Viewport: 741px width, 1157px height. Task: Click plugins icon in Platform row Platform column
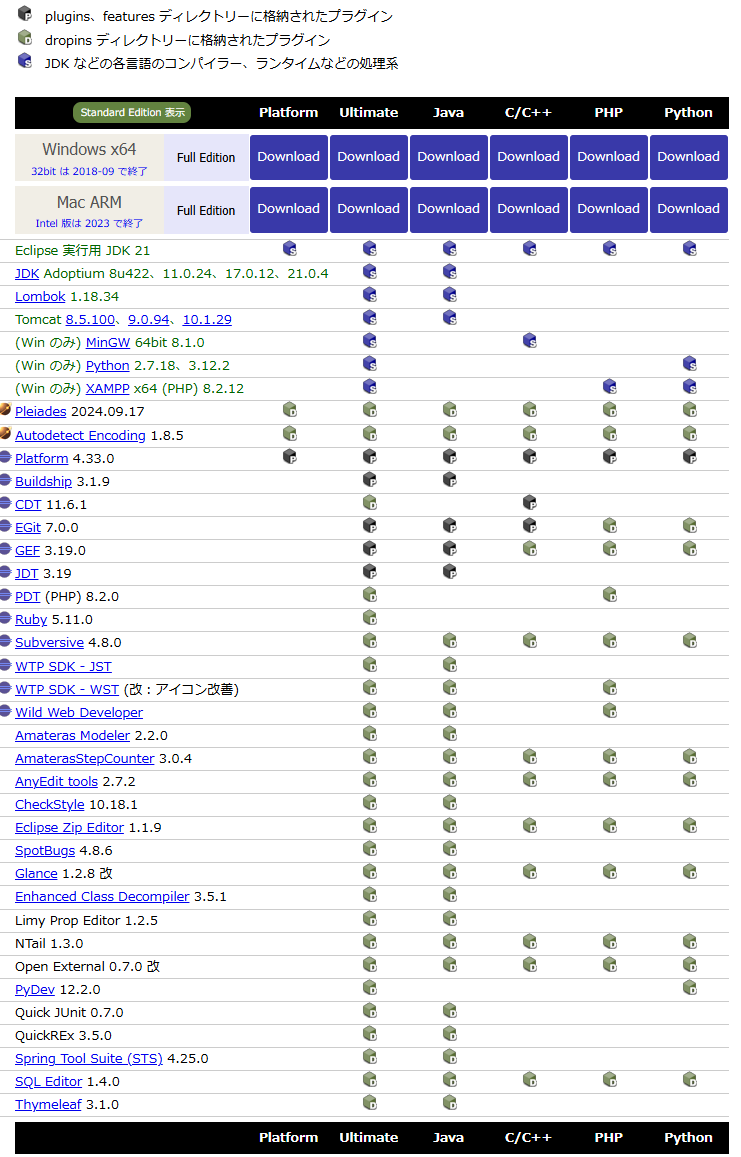tap(290, 457)
